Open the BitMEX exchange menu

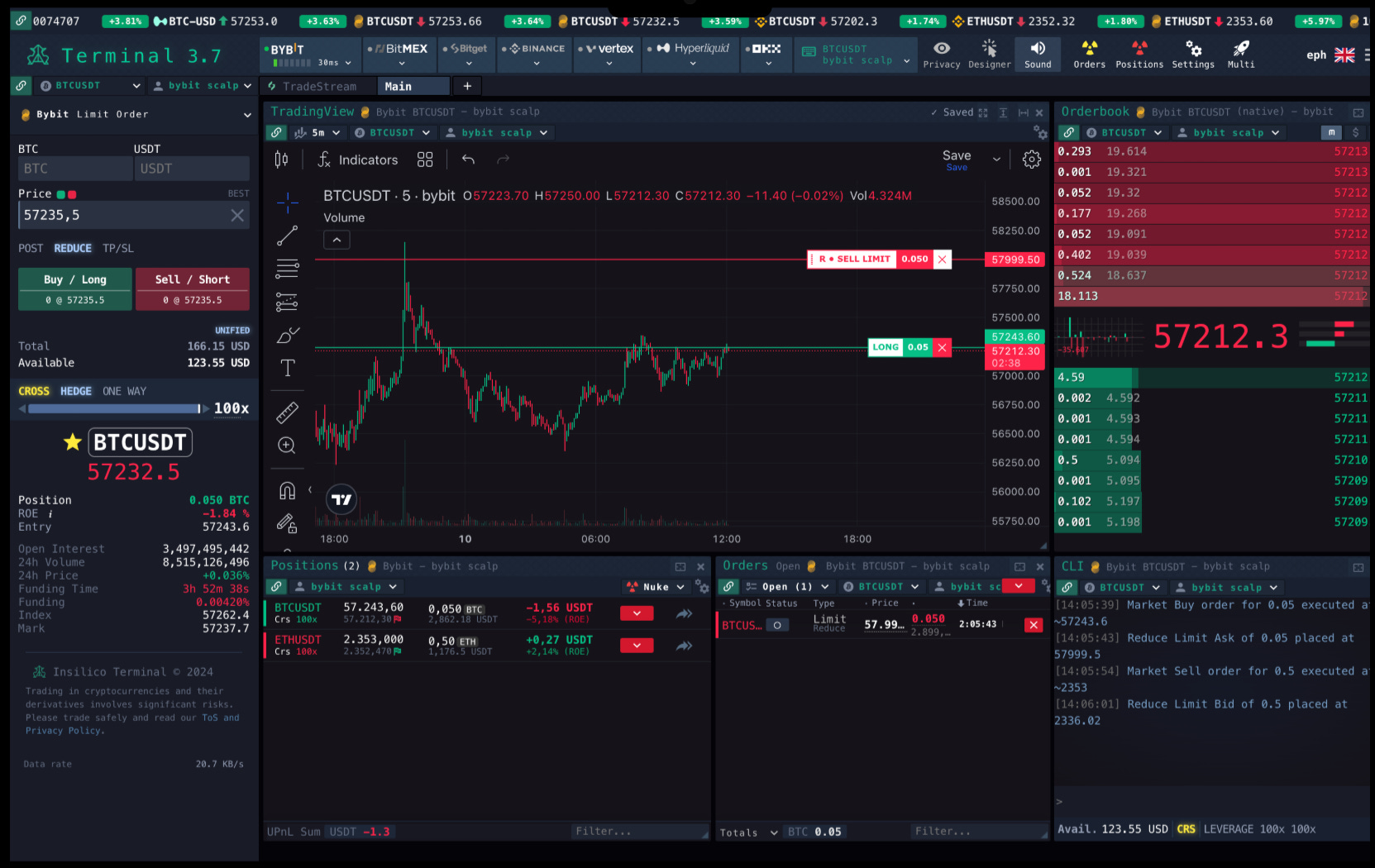(400, 55)
